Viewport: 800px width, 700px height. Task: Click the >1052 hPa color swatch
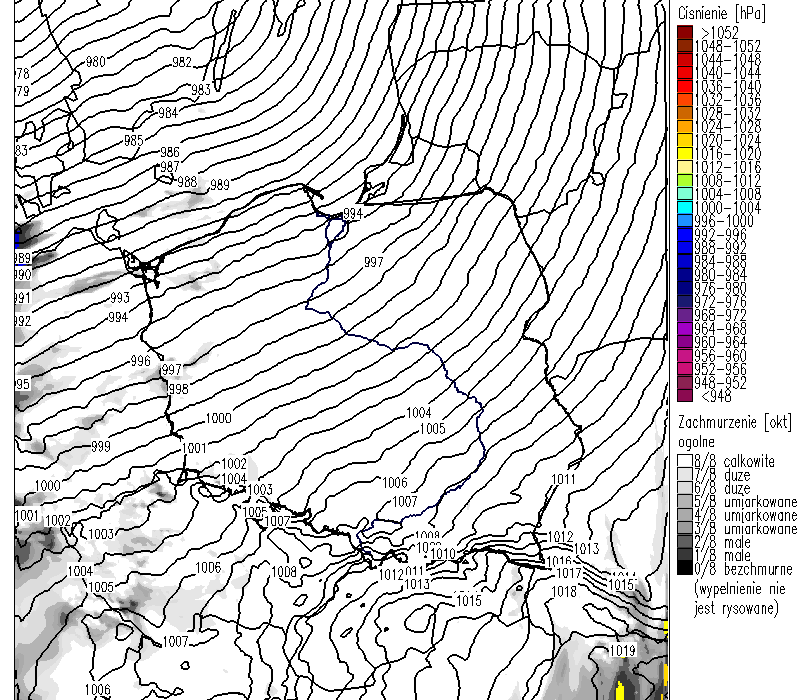[x=684, y=33]
